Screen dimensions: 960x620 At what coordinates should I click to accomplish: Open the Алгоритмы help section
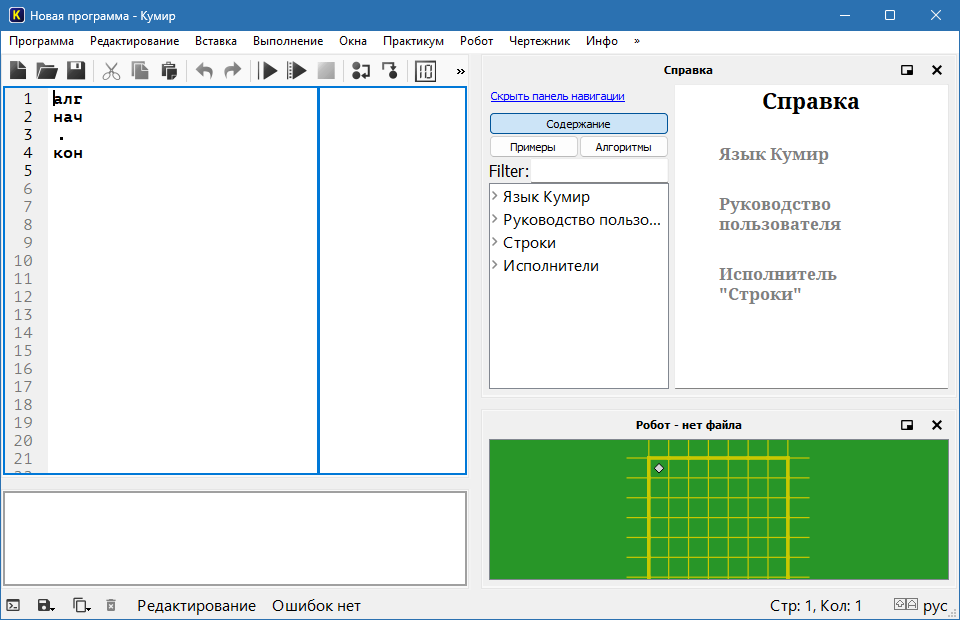click(x=623, y=147)
